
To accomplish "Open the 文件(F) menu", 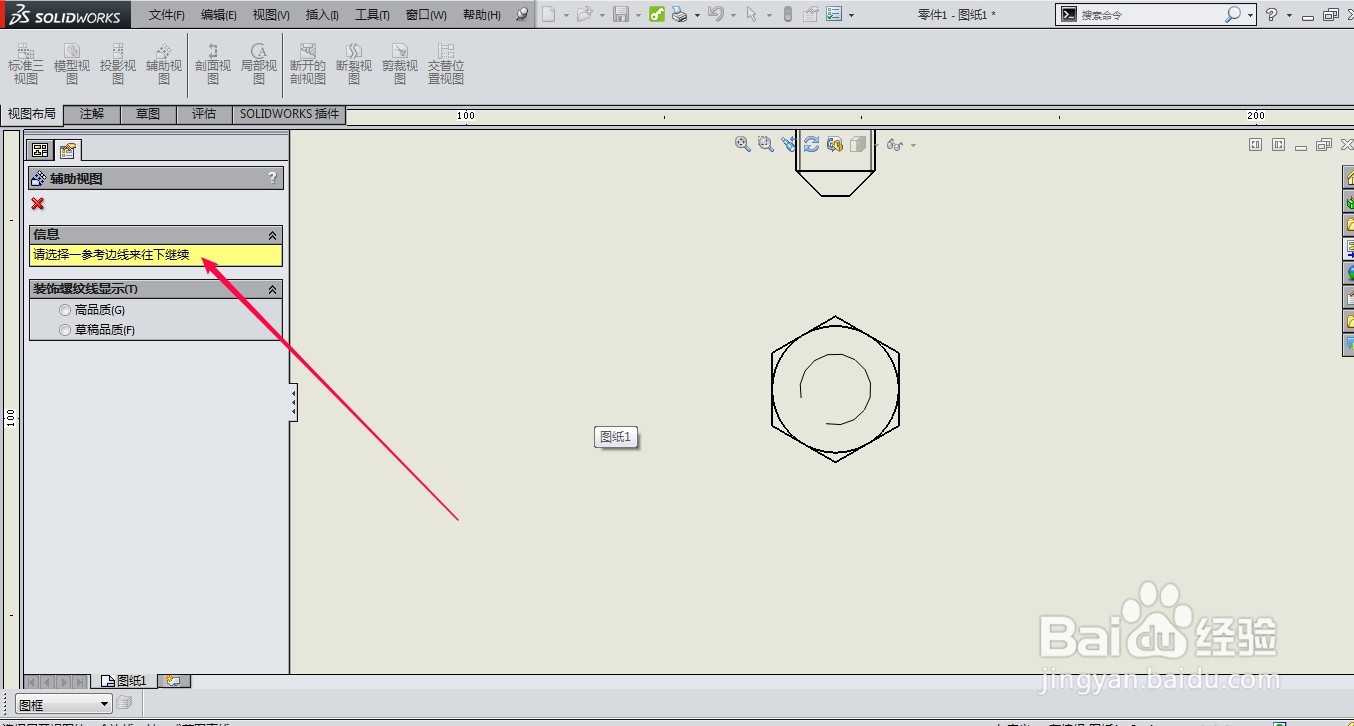I will [x=167, y=15].
